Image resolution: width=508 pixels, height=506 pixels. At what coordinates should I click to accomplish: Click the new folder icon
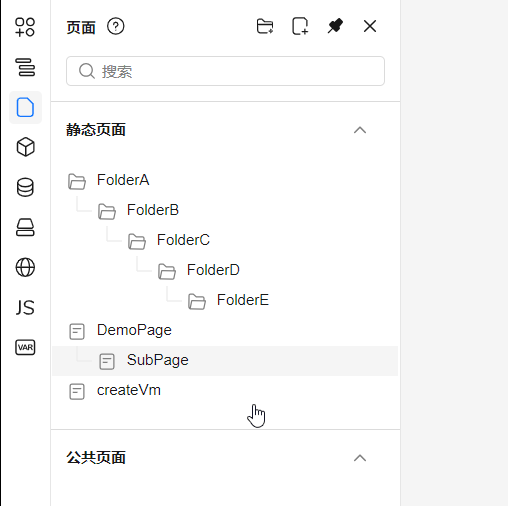tap(265, 26)
